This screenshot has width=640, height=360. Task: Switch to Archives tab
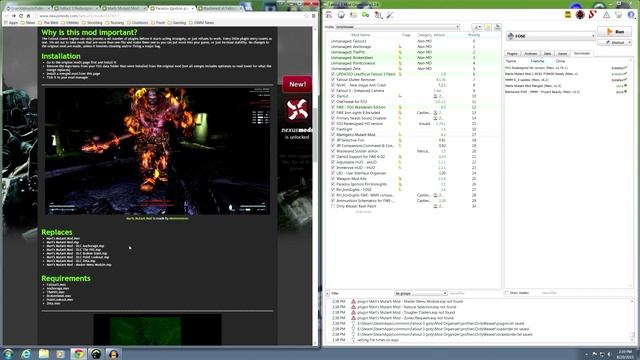pyautogui.click(x=531, y=53)
